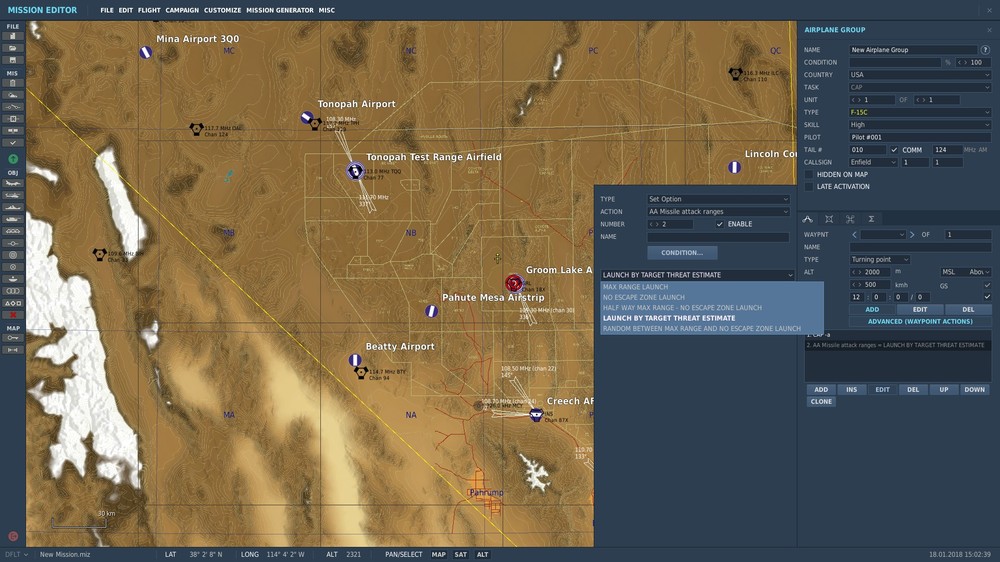
Task: Open the waypoint TYPE Turning point dropdown
Action: point(879,260)
